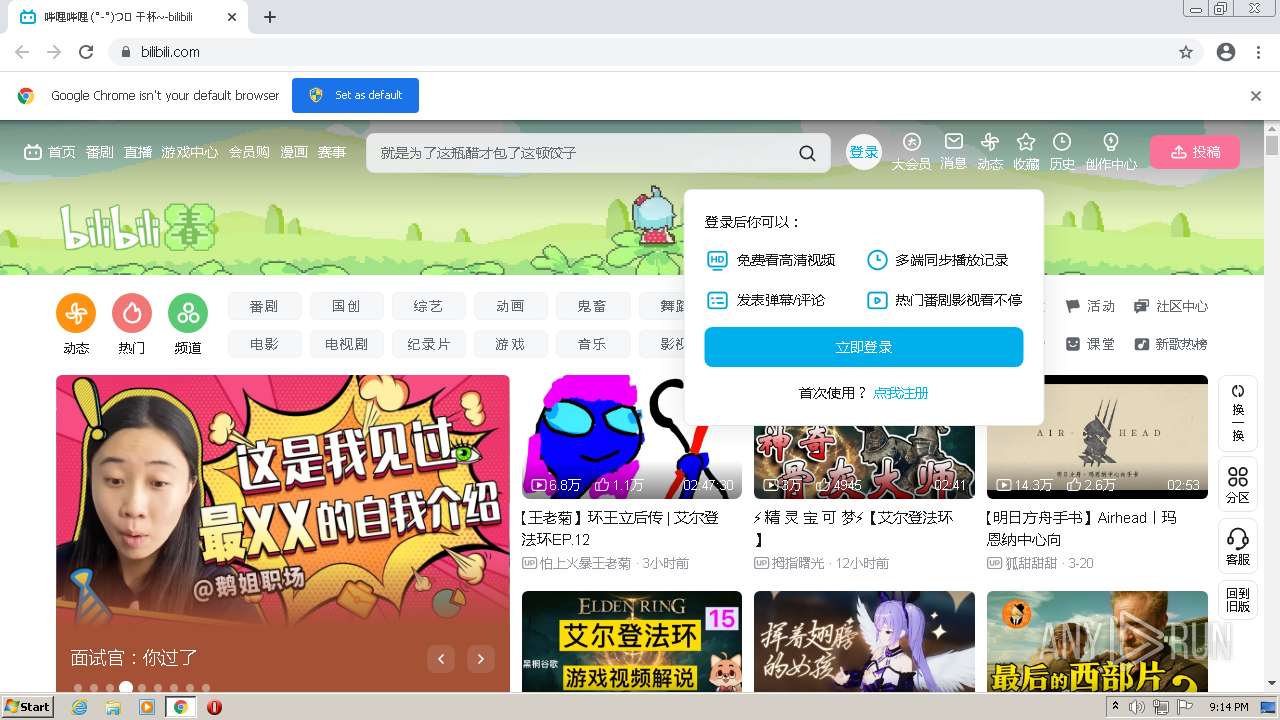Show previous carousel slide

click(x=441, y=658)
